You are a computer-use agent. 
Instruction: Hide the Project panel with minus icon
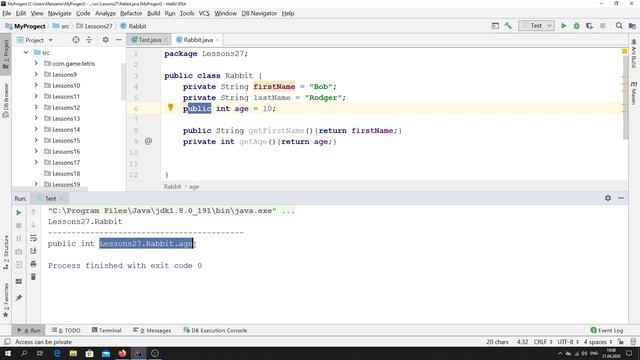click(x=118, y=40)
